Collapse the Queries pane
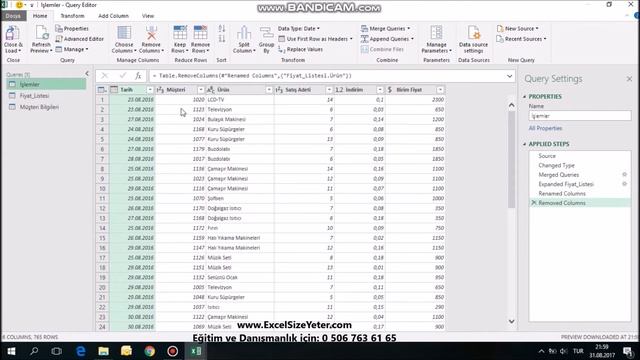Image resolution: width=640 pixels, height=360 pixels. tap(87, 73)
